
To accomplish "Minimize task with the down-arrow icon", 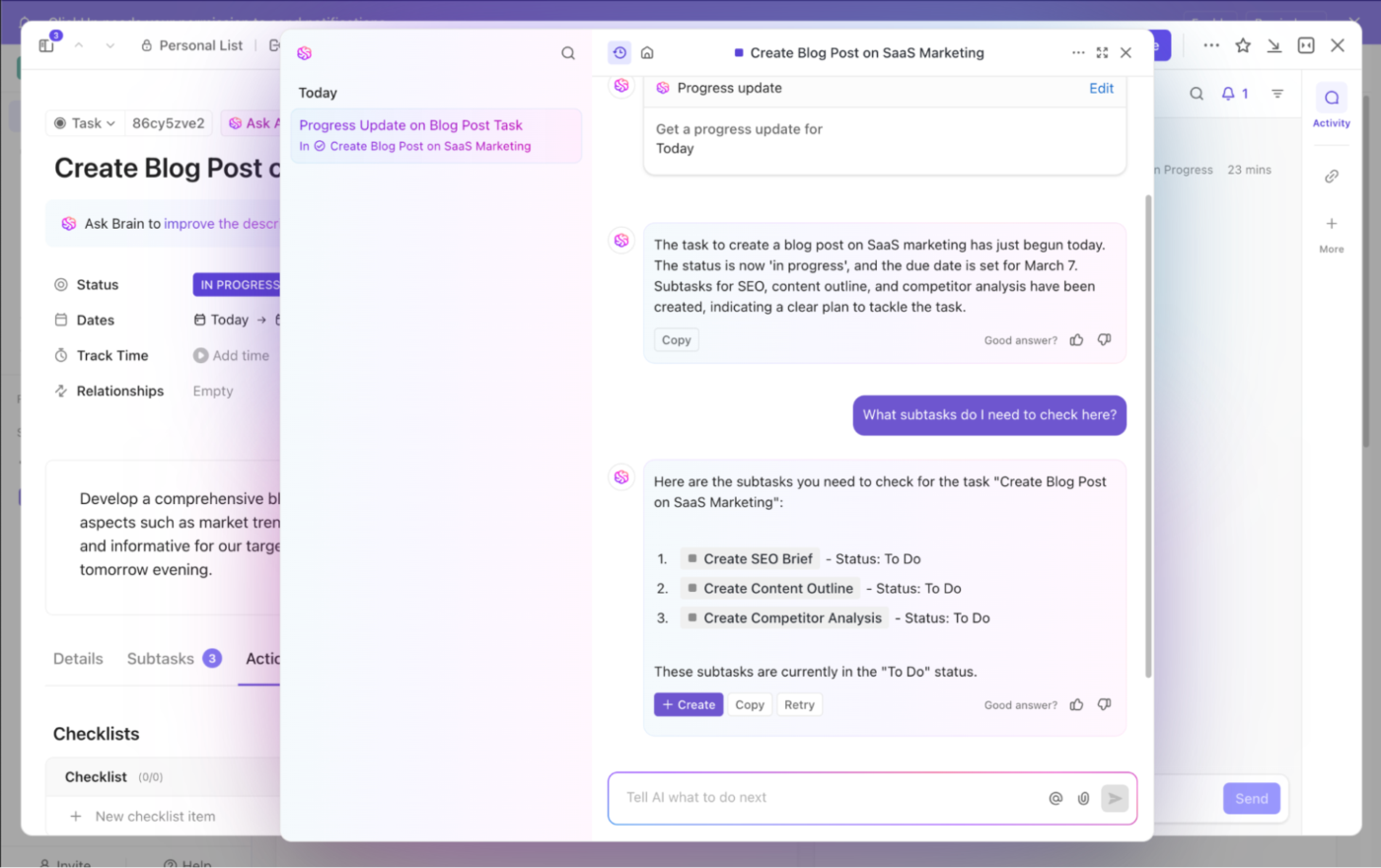I will pyautogui.click(x=1274, y=45).
